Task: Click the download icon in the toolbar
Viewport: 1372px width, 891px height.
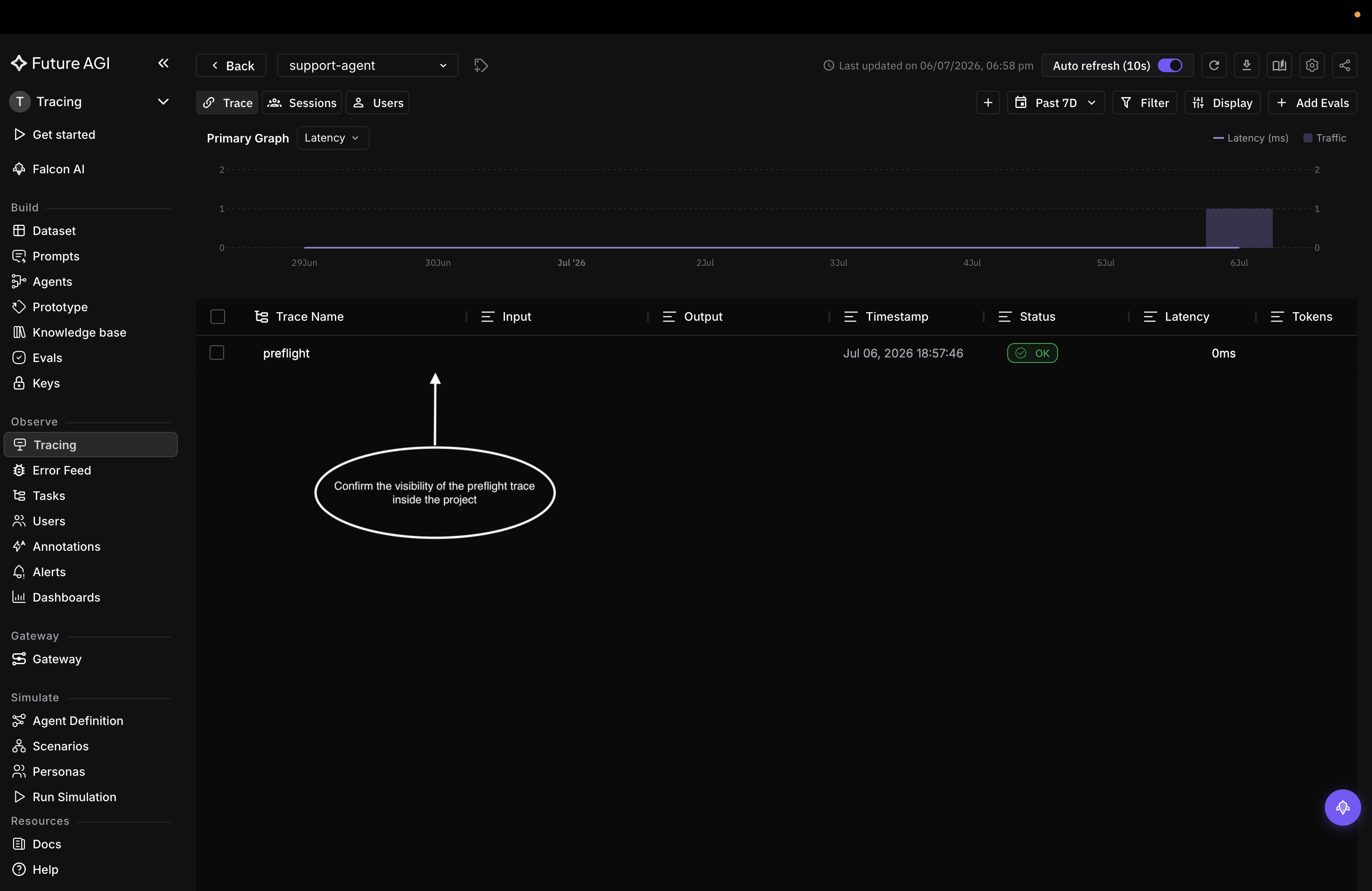Action: point(1246,65)
